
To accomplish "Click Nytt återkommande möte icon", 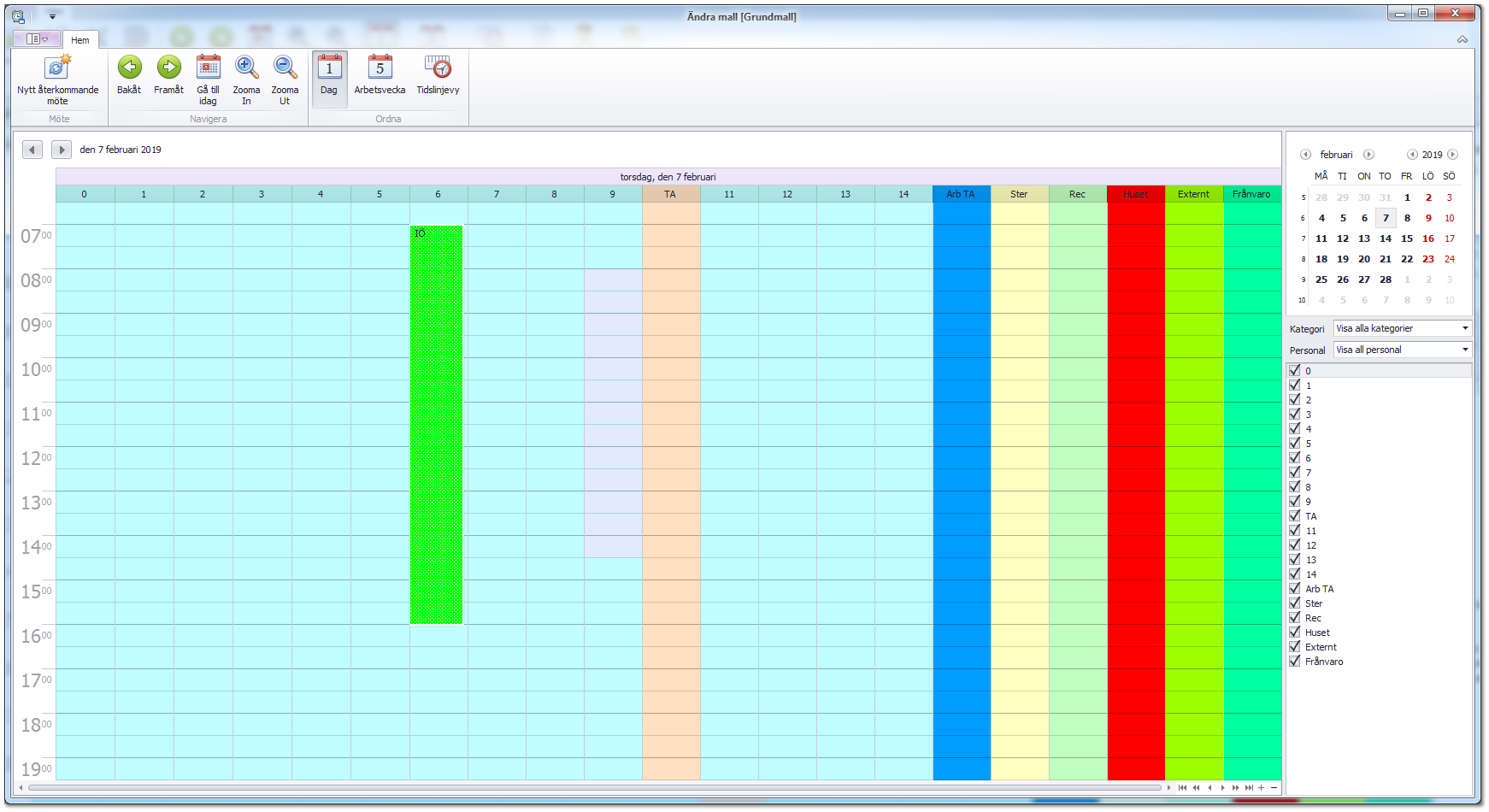I will pos(57,68).
